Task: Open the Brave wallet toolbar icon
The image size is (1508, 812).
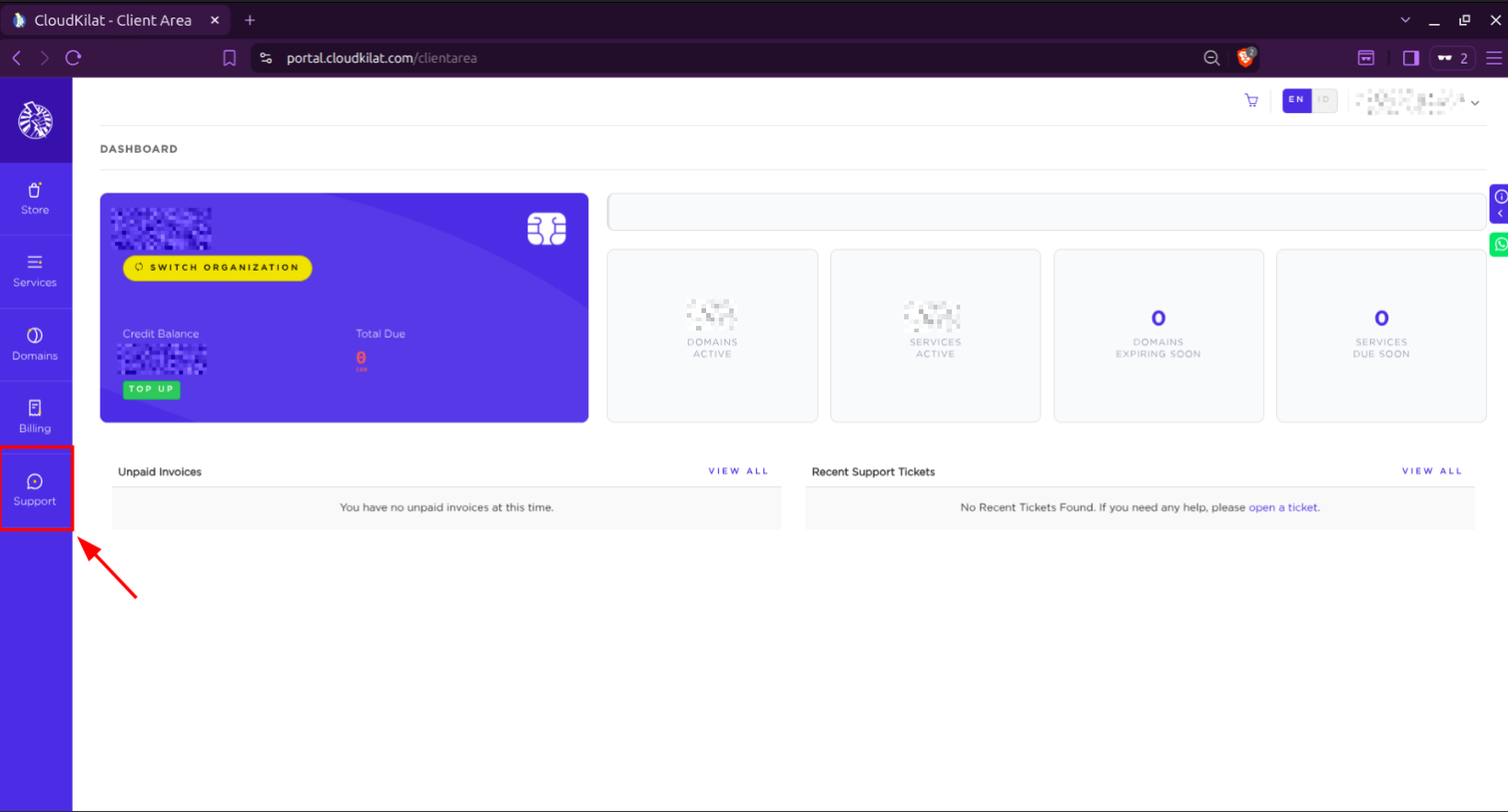Action: tap(1366, 58)
